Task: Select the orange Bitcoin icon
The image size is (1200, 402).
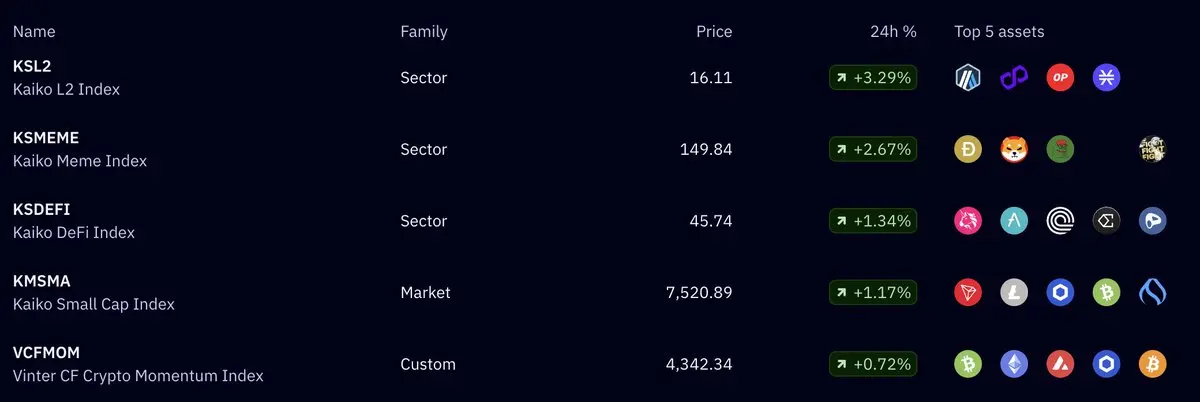Action: pyautogui.click(x=1152, y=364)
